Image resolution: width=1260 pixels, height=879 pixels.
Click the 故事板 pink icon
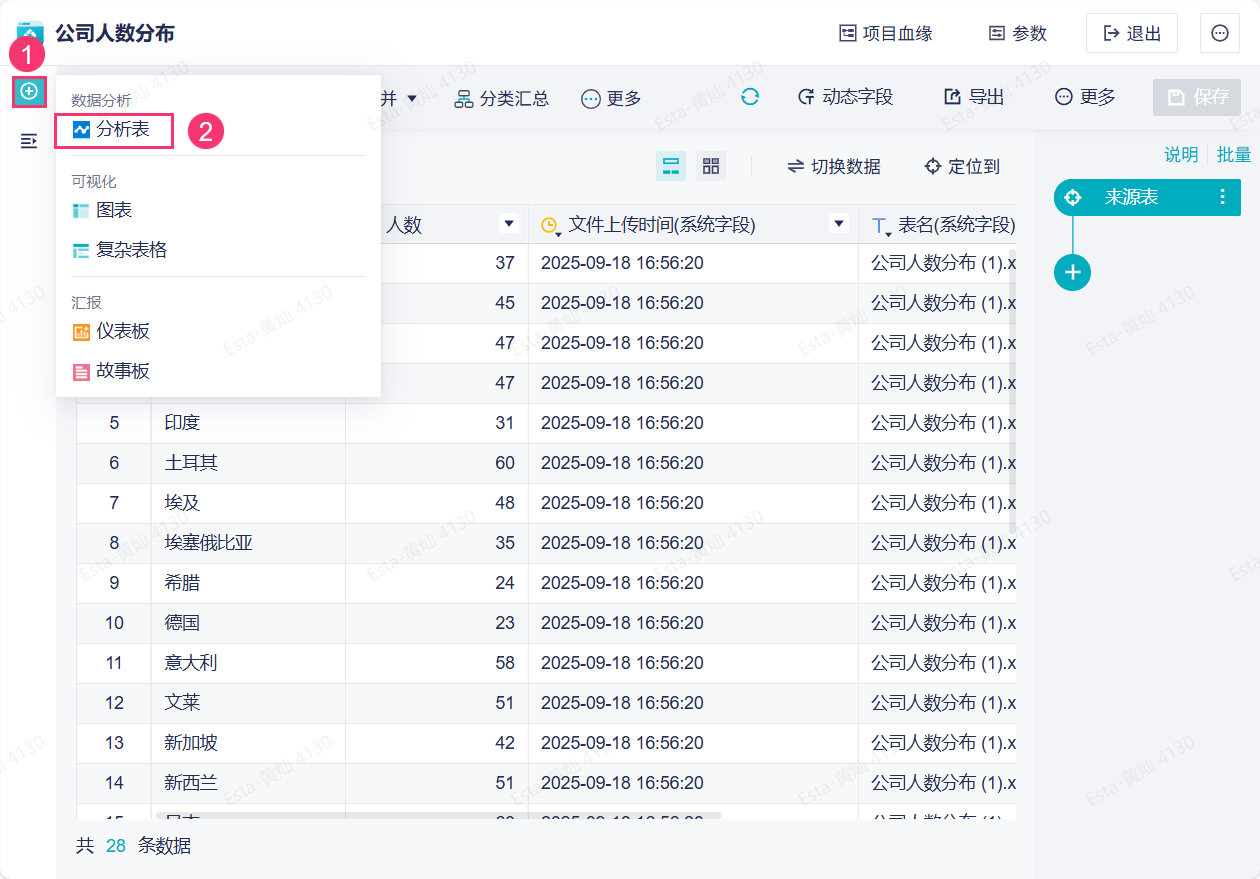pyautogui.click(x=82, y=372)
